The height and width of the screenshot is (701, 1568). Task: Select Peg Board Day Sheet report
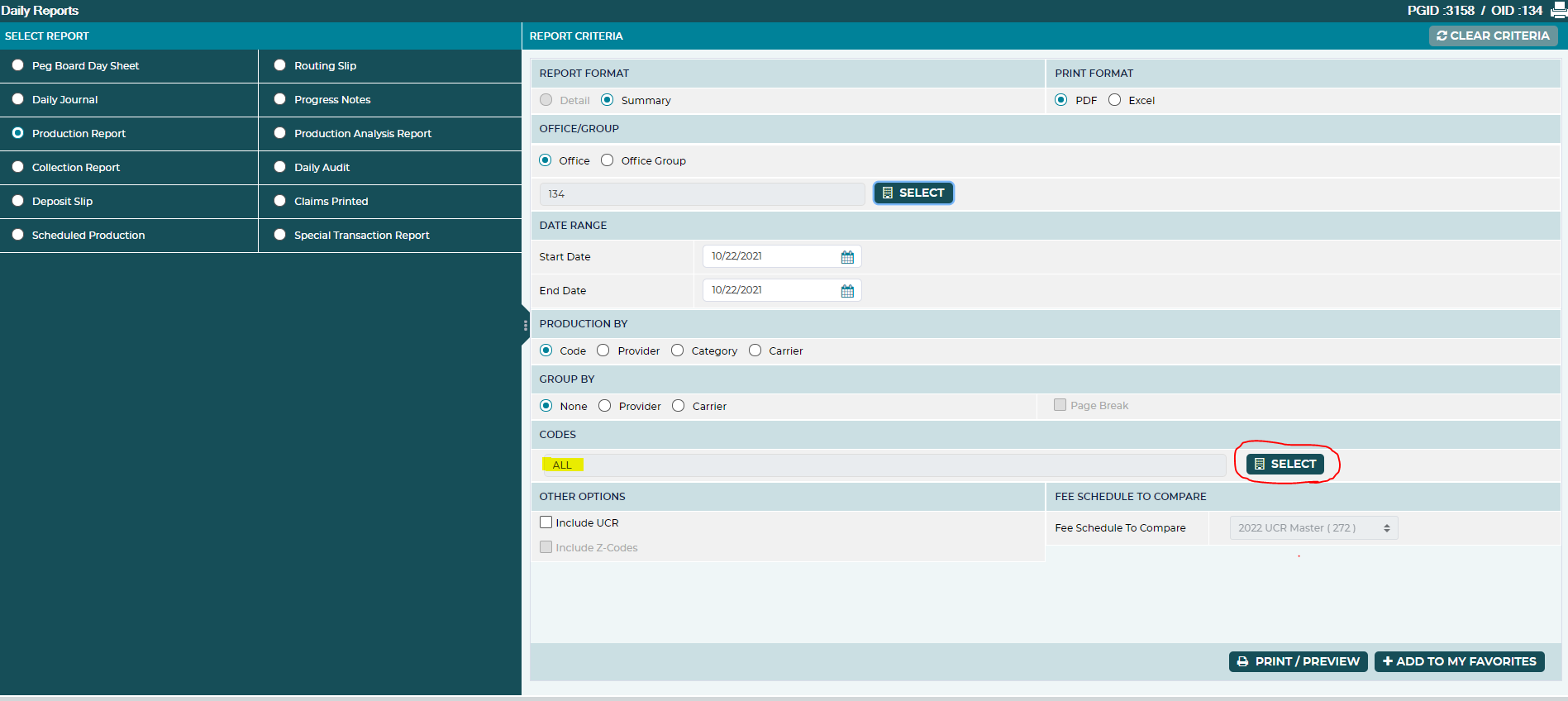[17, 65]
